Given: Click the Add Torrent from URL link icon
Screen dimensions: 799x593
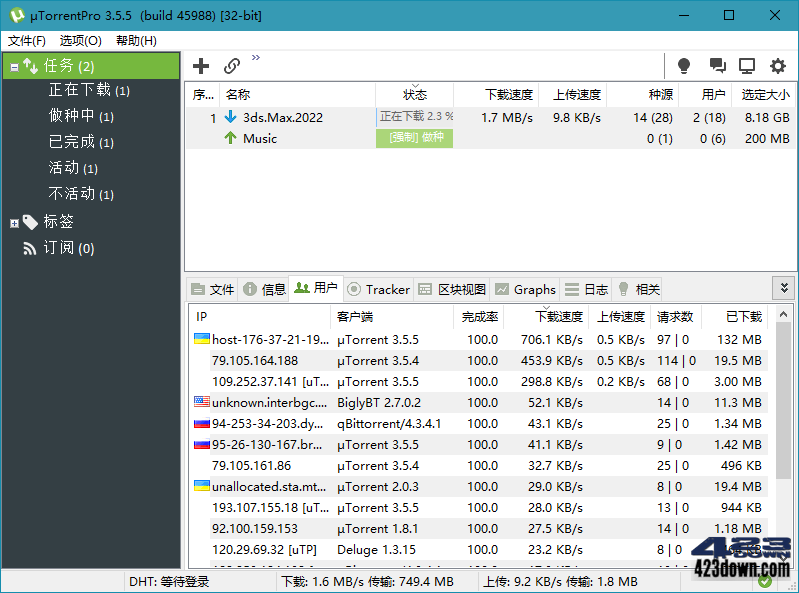Looking at the screenshot, I should 232,66.
